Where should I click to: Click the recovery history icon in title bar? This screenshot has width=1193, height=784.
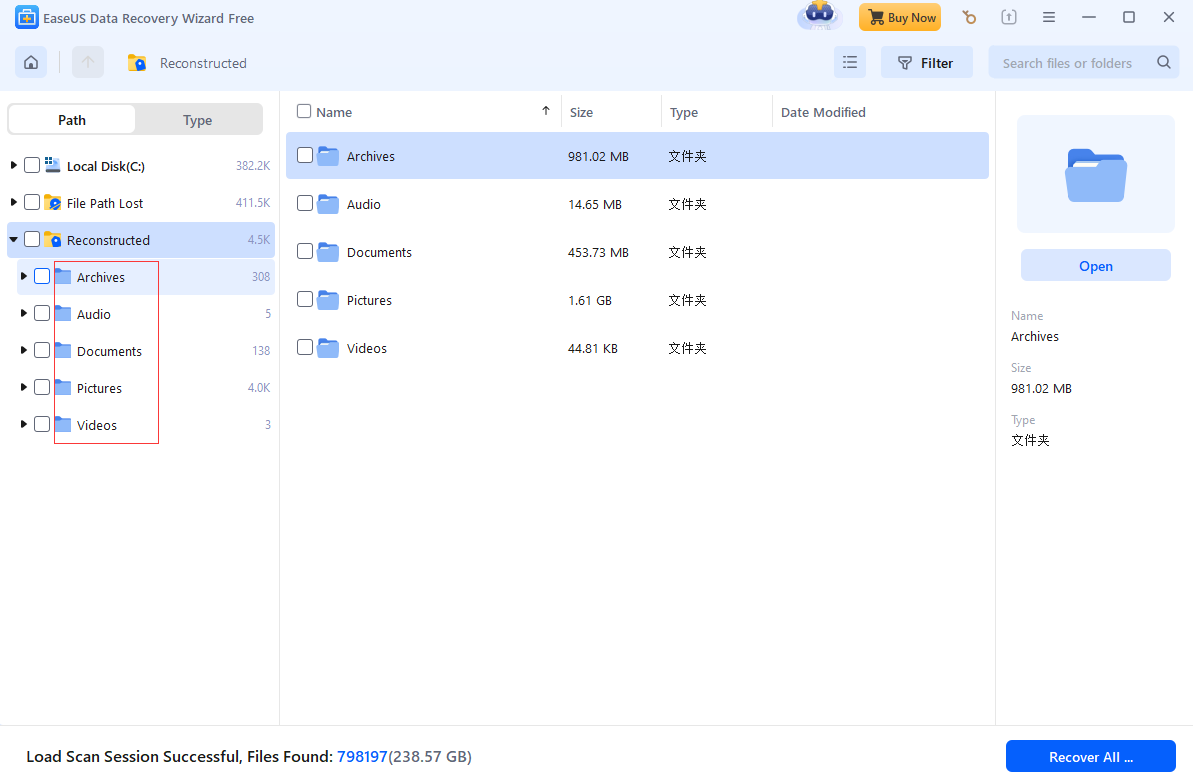point(969,17)
